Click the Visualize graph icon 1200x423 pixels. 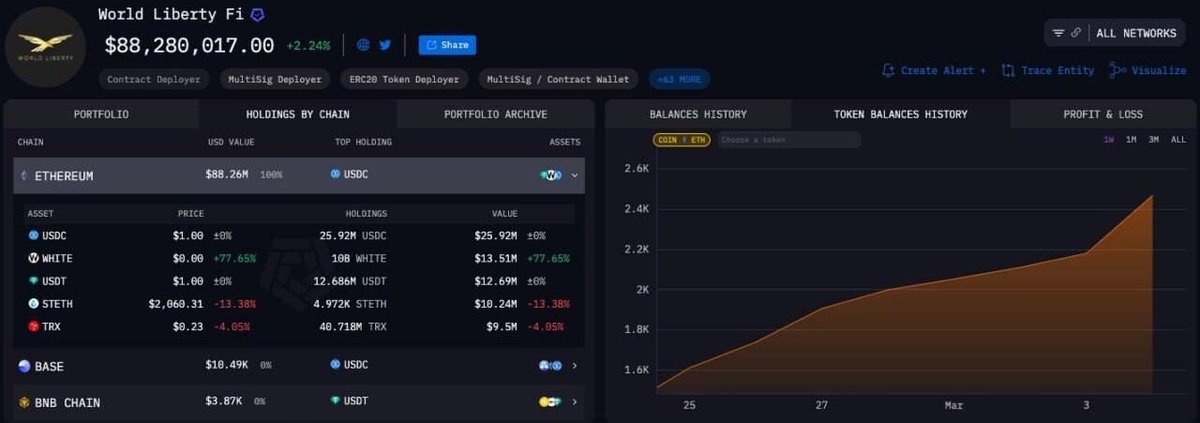click(x=1118, y=71)
